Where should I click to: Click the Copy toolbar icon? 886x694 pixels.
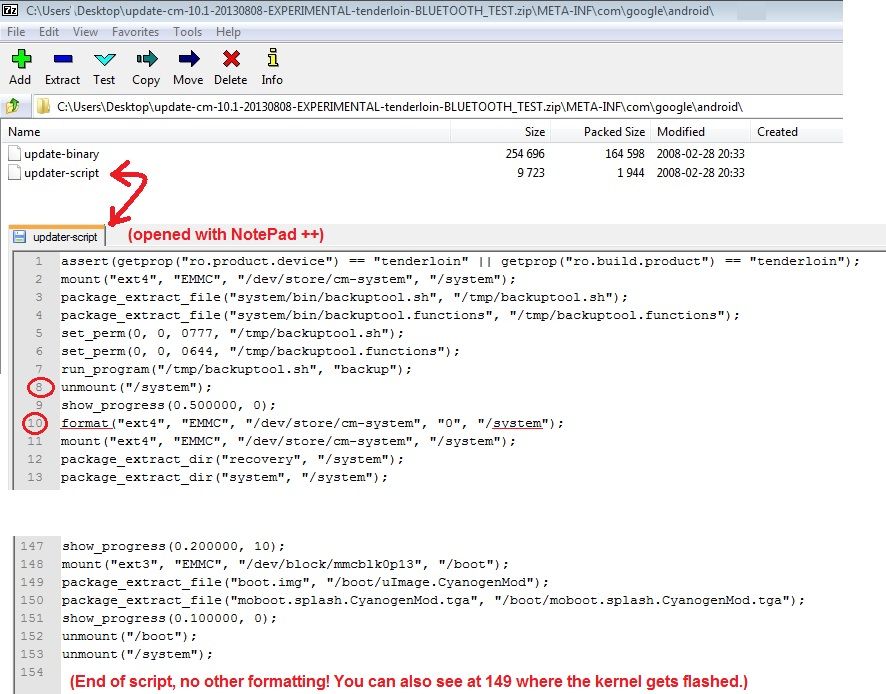(x=146, y=61)
